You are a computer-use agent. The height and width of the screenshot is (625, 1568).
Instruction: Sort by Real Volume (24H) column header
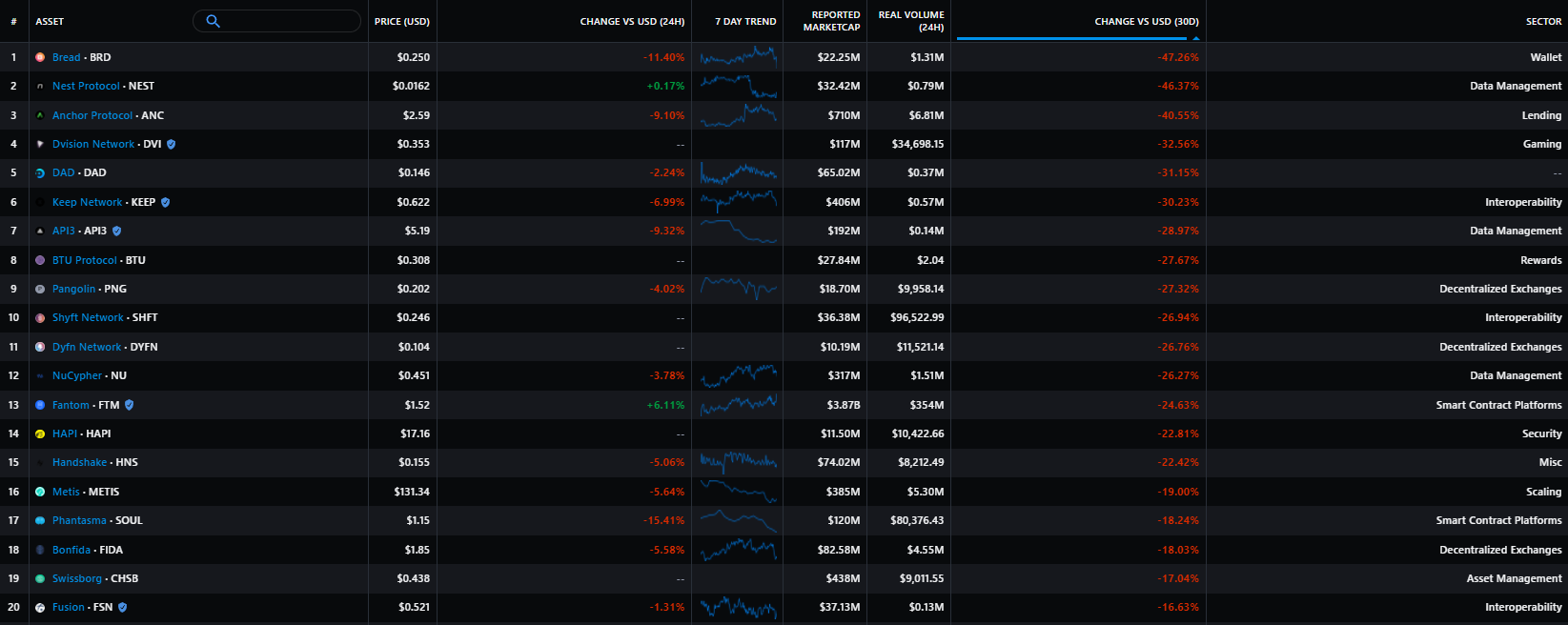point(911,21)
